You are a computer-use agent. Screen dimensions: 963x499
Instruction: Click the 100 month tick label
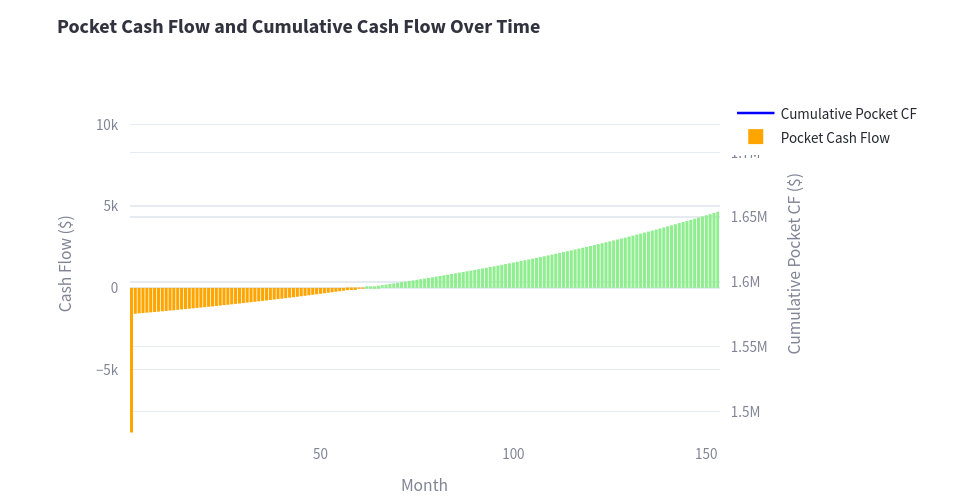click(x=513, y=454)
